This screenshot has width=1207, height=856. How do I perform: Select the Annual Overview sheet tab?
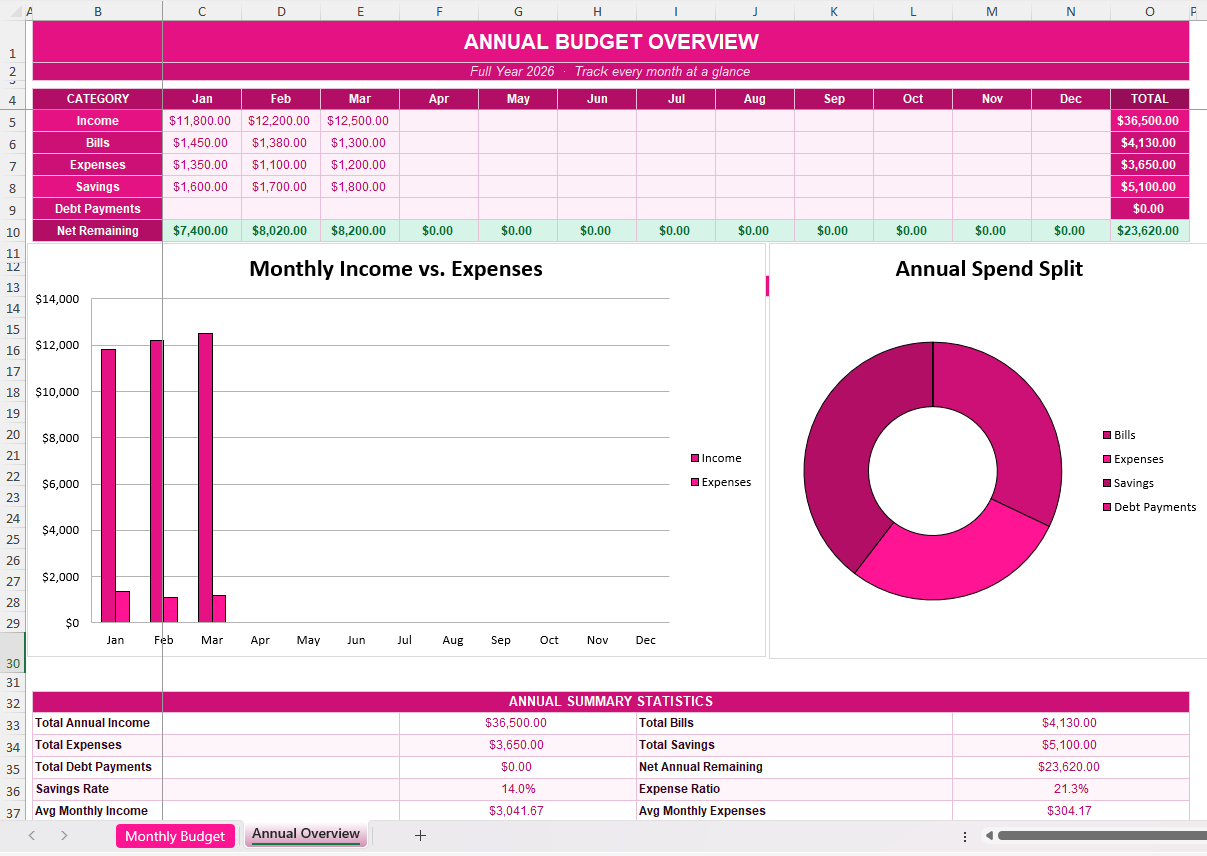(306, 834)
